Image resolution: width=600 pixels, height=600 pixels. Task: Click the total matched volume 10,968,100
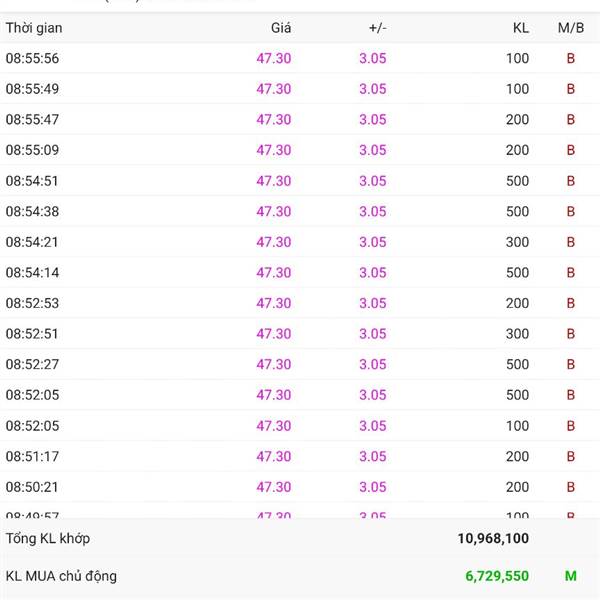point(493,538)
